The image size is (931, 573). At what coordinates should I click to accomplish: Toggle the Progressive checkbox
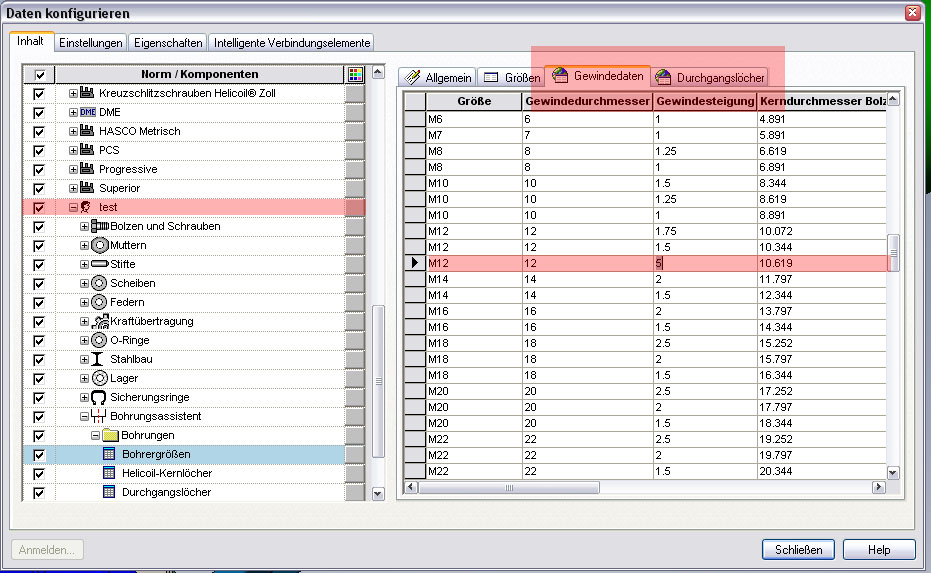pyautogui.click(x=39, y=169)
